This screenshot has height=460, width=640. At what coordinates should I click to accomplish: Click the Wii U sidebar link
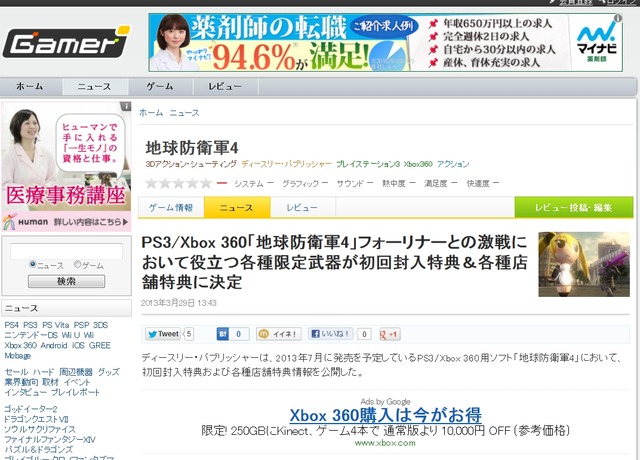(71, 335)
